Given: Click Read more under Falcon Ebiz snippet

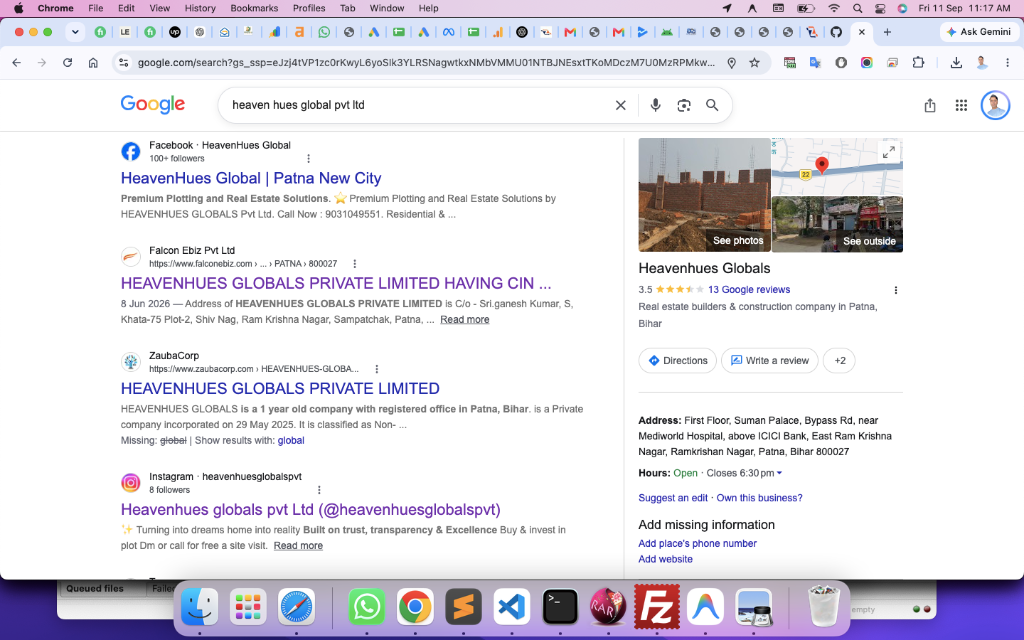Looking at the screenshot, I should tap(464, 319).
